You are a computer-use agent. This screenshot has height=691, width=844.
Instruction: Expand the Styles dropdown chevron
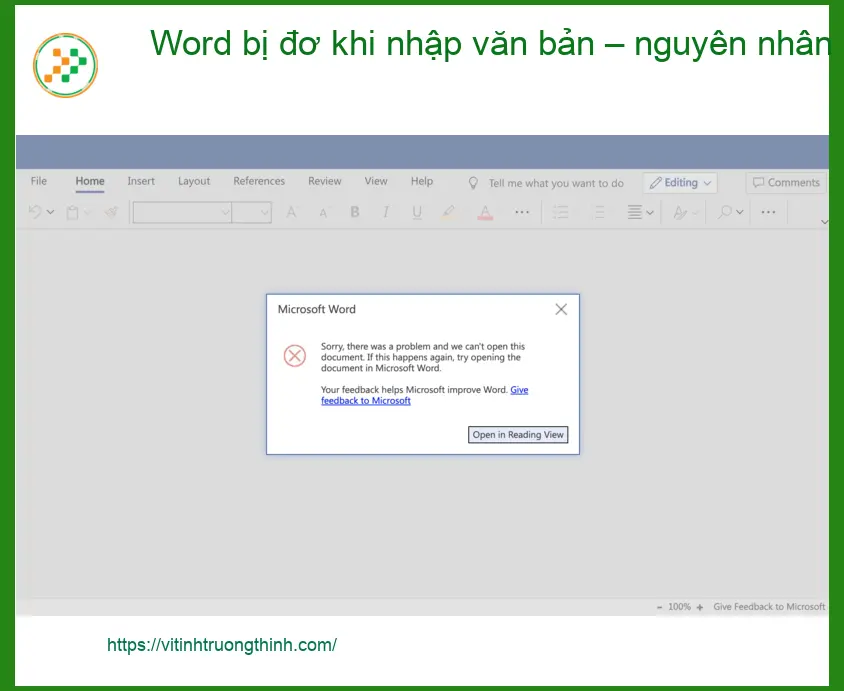(695, 213)
